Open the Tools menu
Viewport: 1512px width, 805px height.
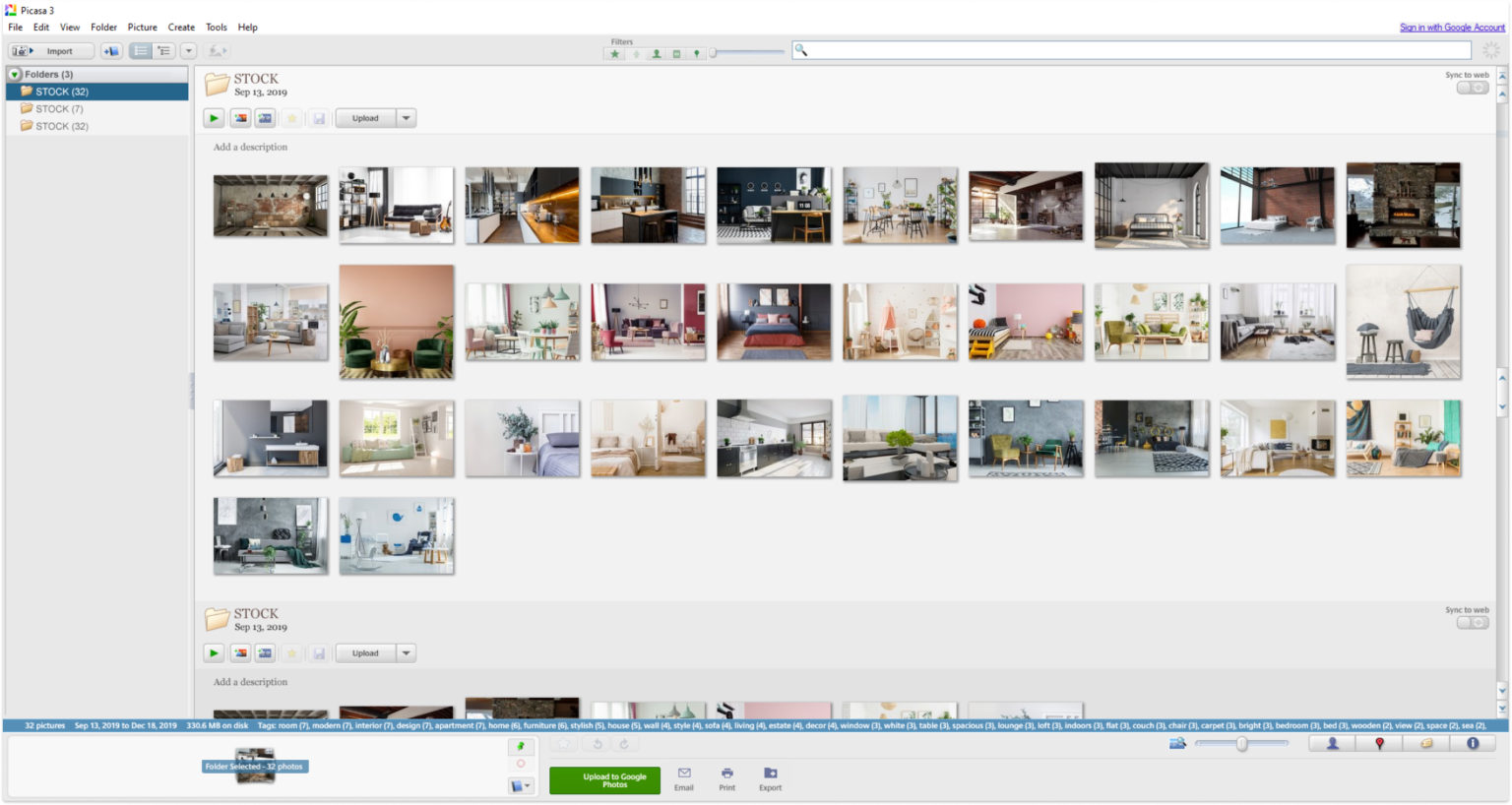(216, 27)
